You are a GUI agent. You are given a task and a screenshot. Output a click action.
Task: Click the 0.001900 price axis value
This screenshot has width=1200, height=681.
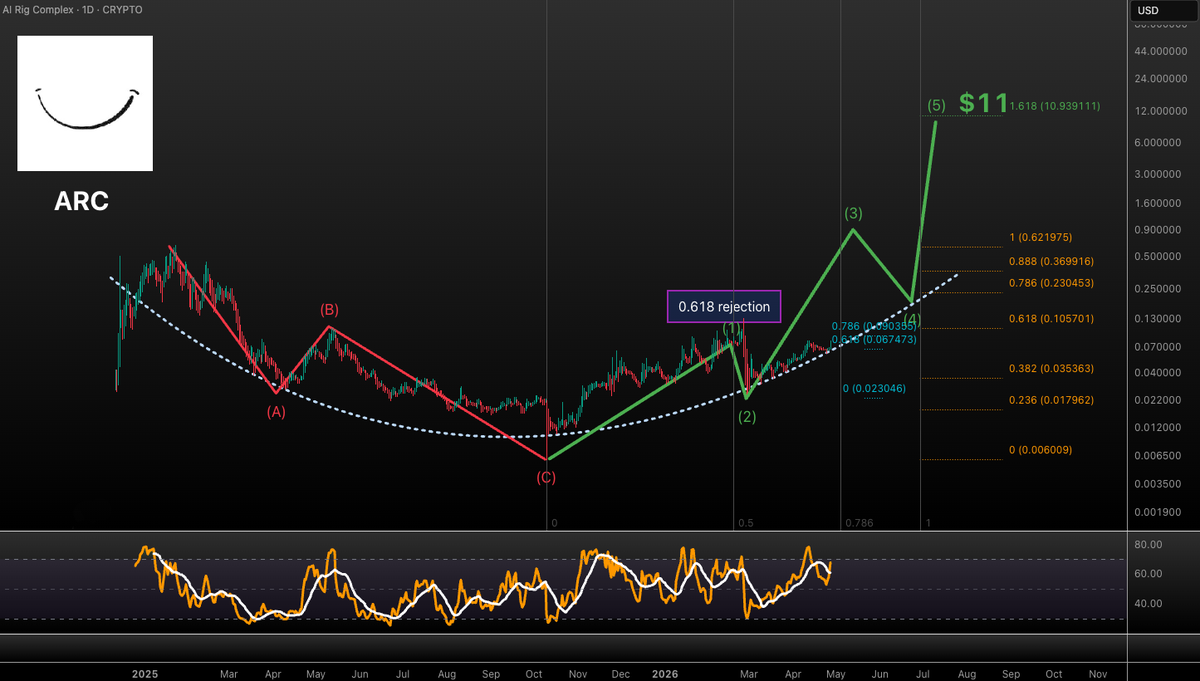click(1159, 511)
